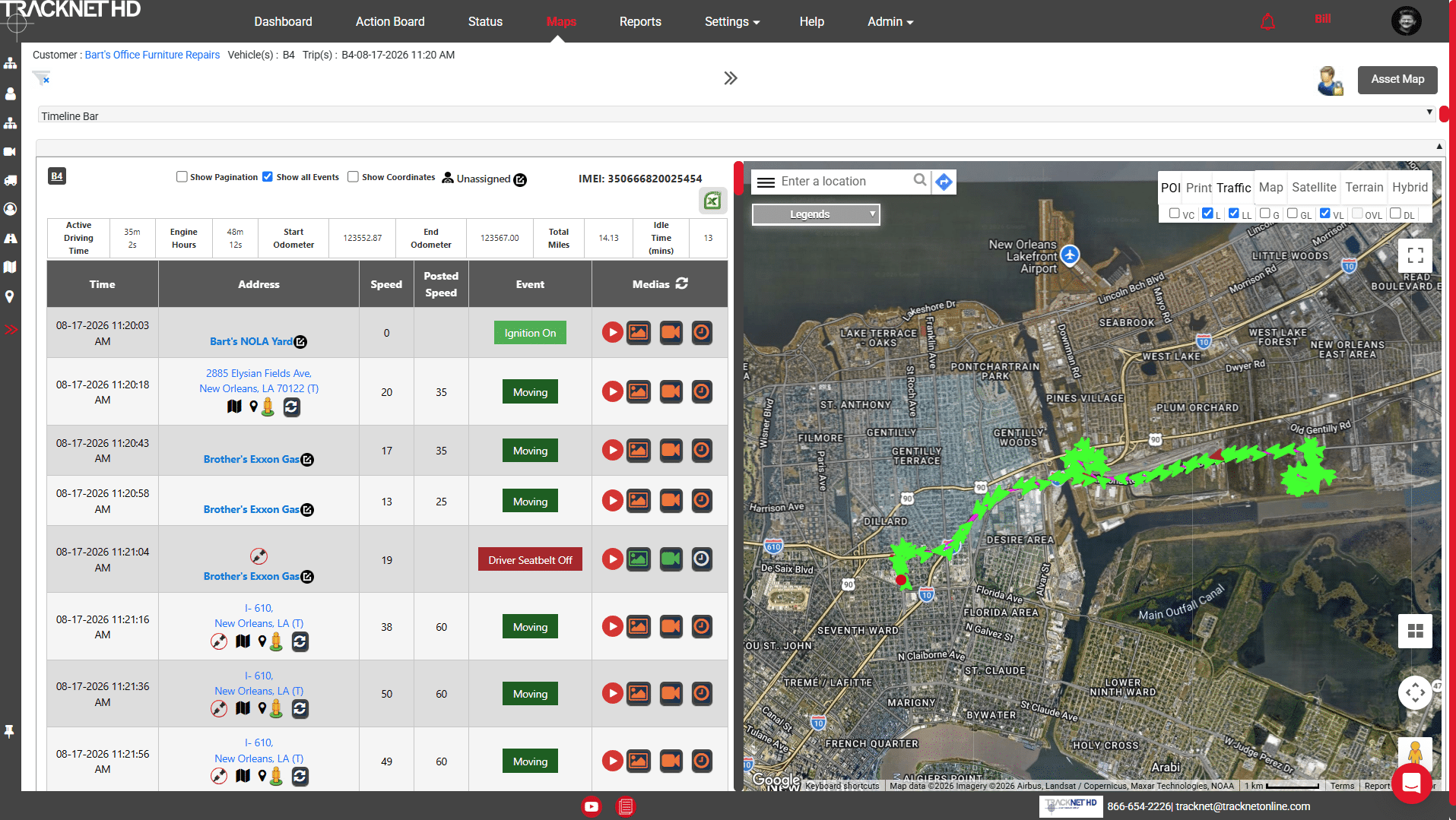Open the Legends dropdown on the map
1456x820 pixels.
(816, 214)
